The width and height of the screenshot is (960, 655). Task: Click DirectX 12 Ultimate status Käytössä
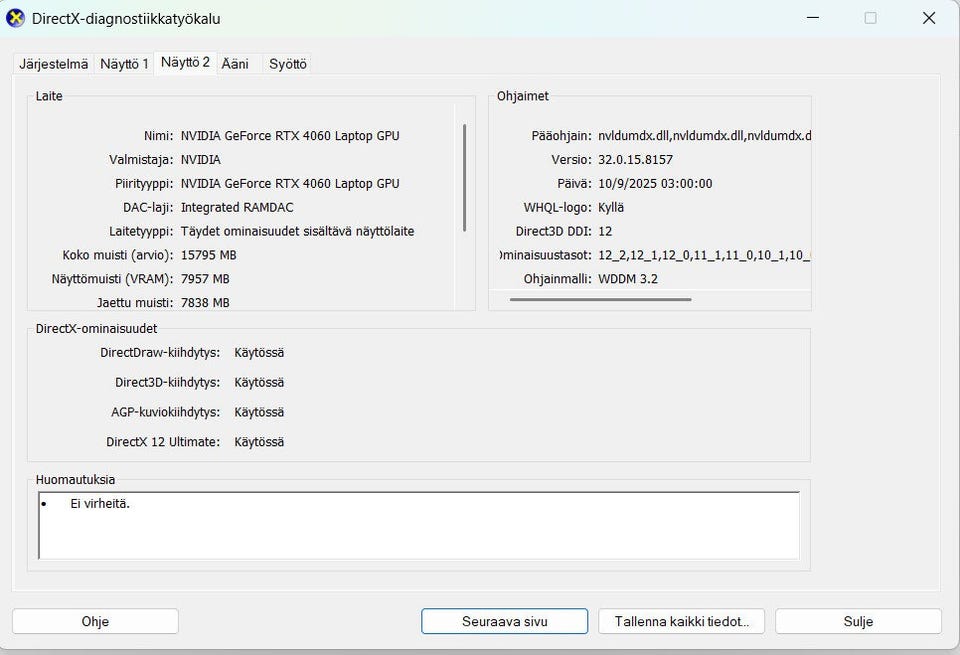259,442
